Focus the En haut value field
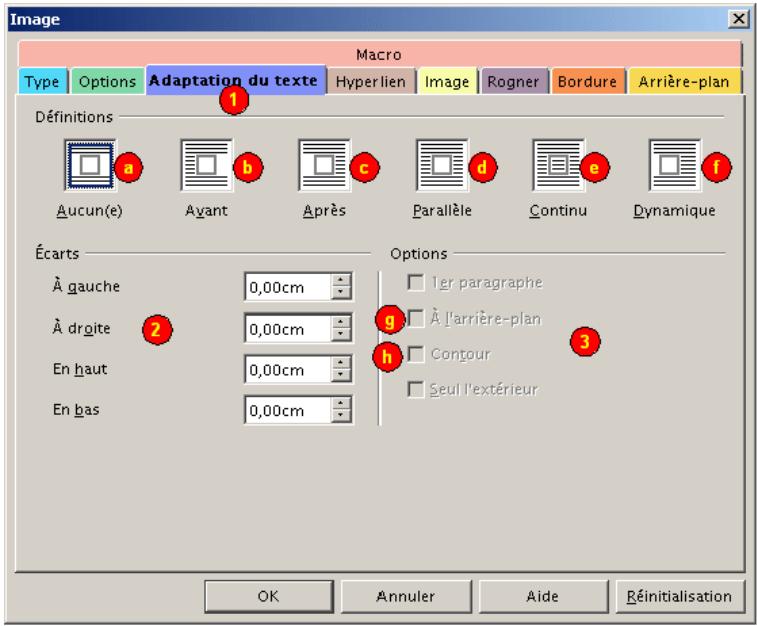The width and height of the screenshot is (757, 626). (x=288, y=370)
